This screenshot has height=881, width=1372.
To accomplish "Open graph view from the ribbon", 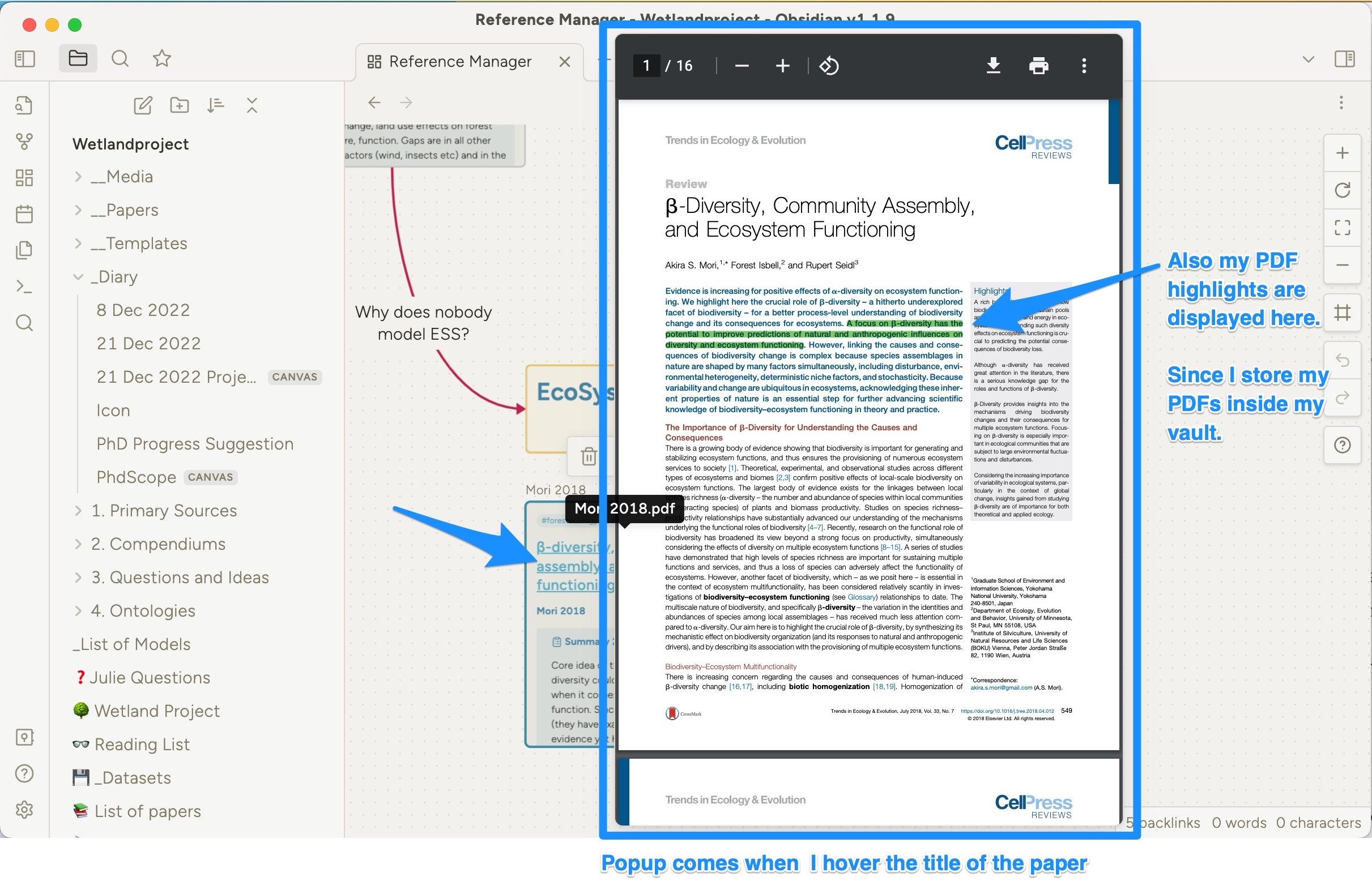I will pyautogui.click(x=24, y=142).
